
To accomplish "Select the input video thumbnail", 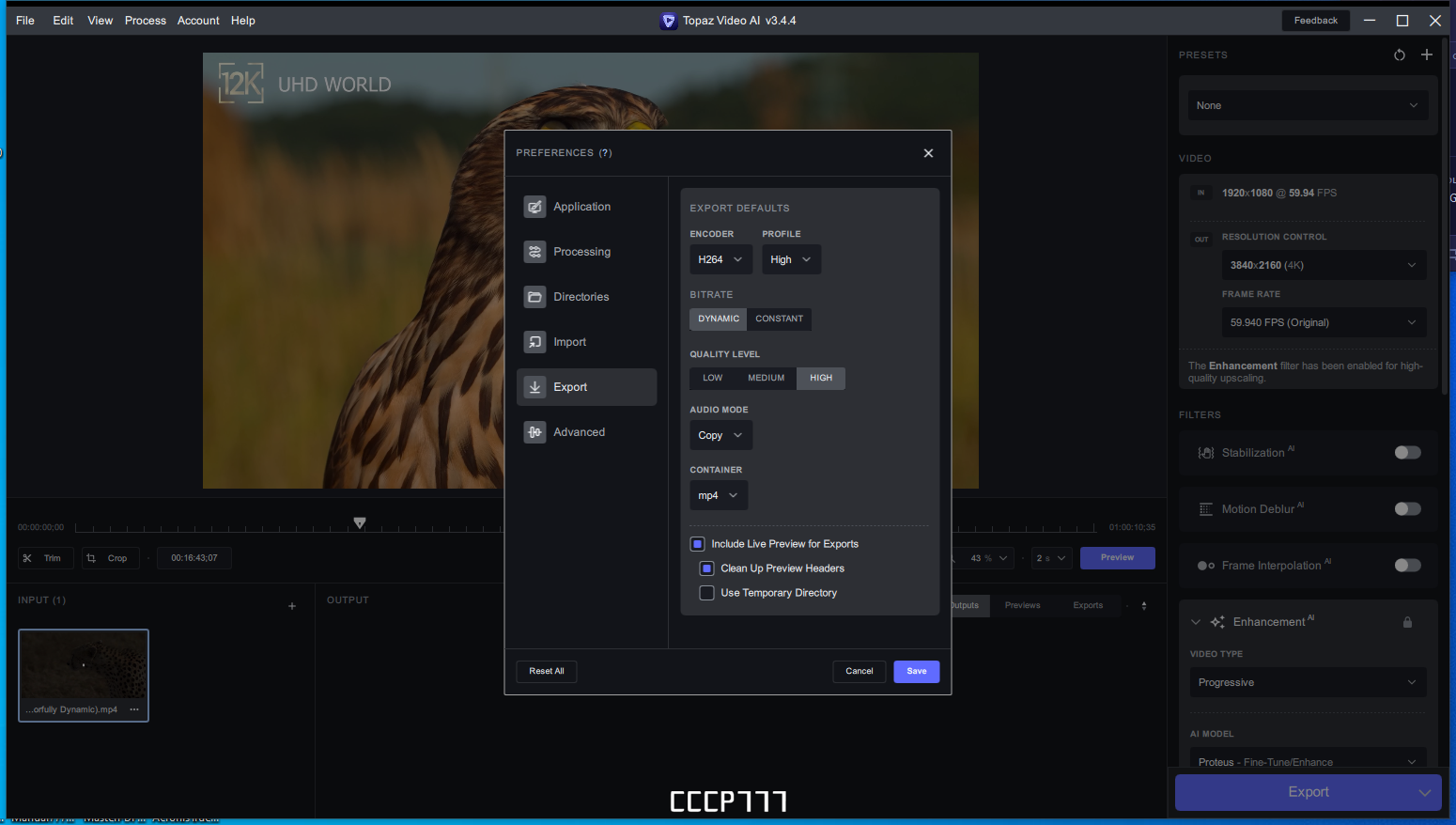I will [84, 676].
